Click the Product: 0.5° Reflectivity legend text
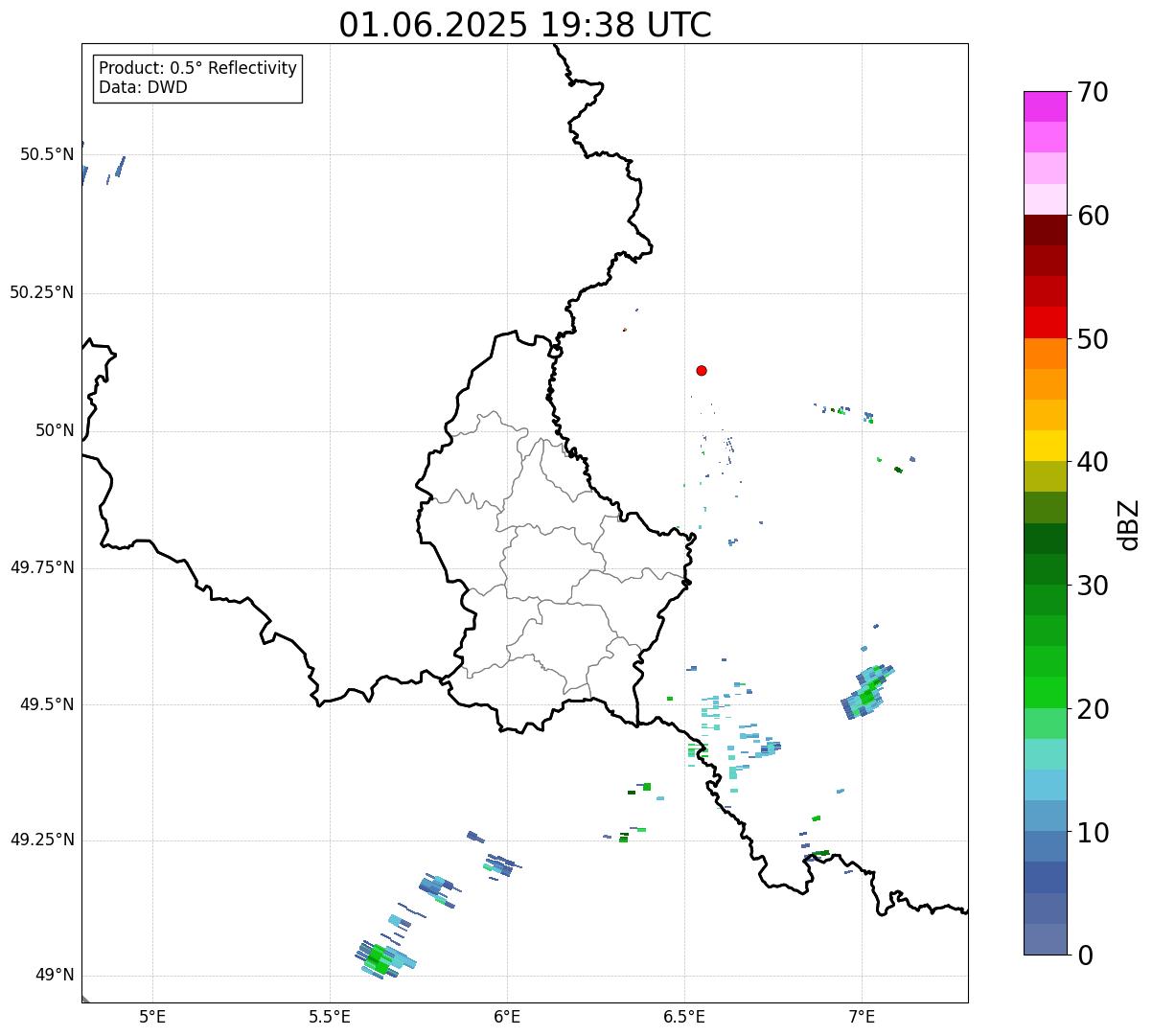 point(197,68)
